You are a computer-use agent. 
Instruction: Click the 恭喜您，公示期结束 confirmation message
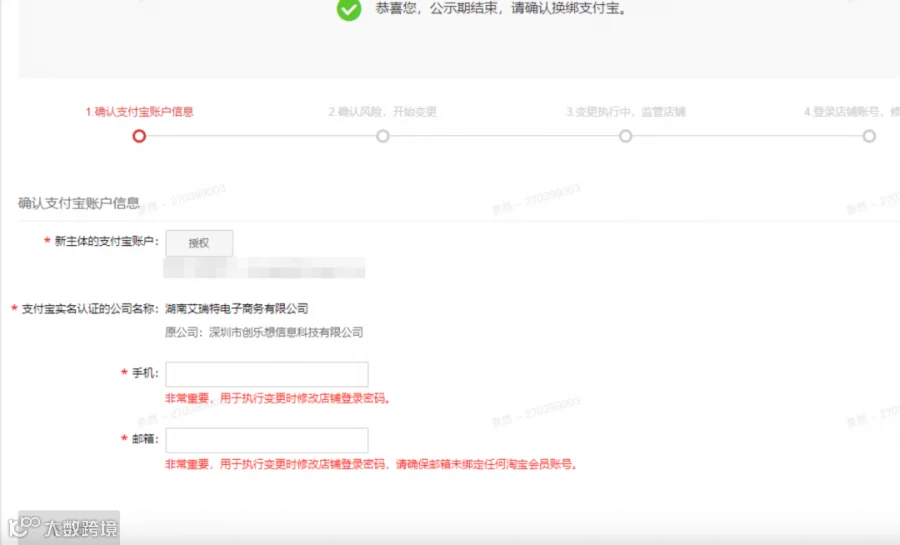501,9
